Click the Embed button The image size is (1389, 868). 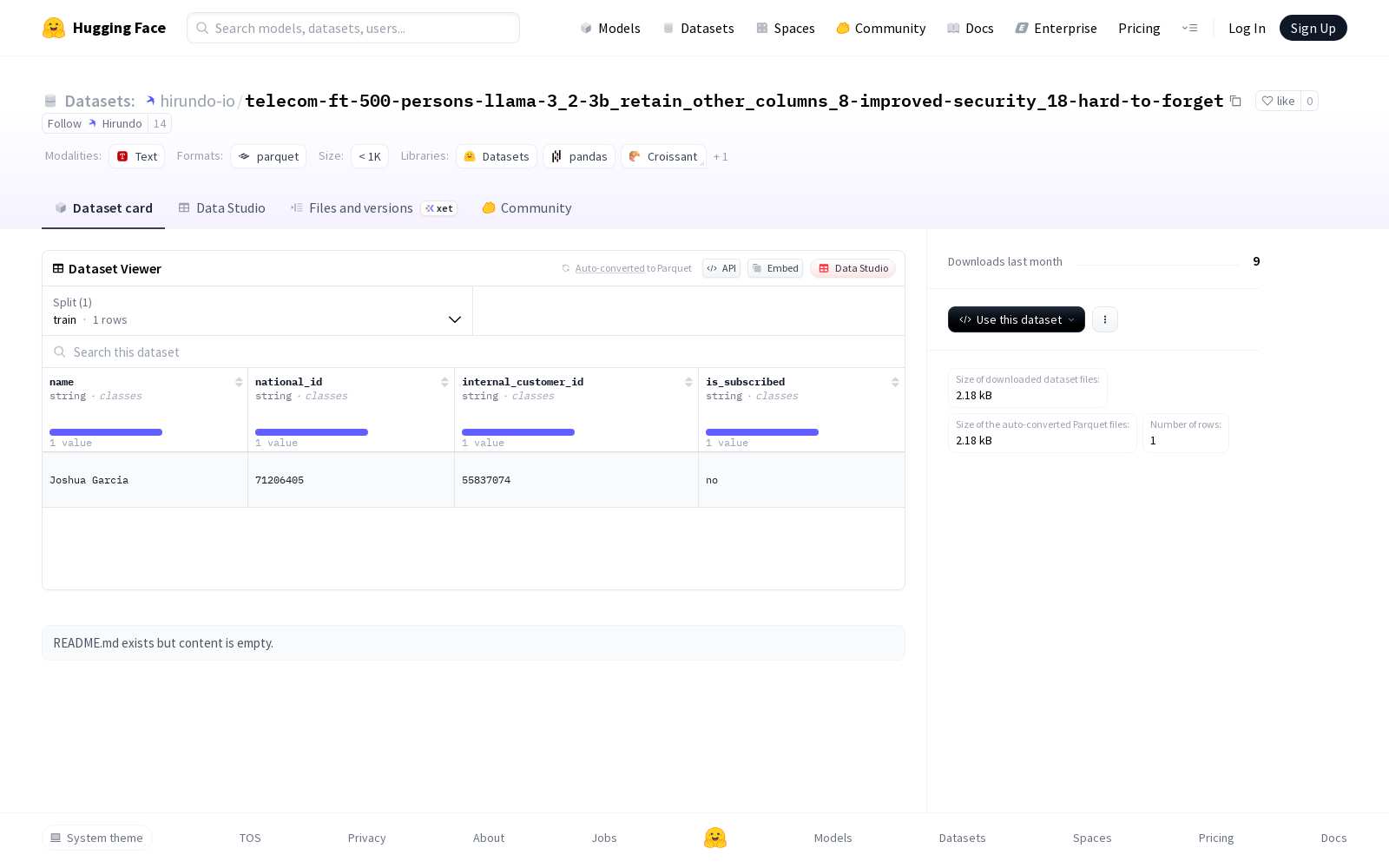[775, 268]
